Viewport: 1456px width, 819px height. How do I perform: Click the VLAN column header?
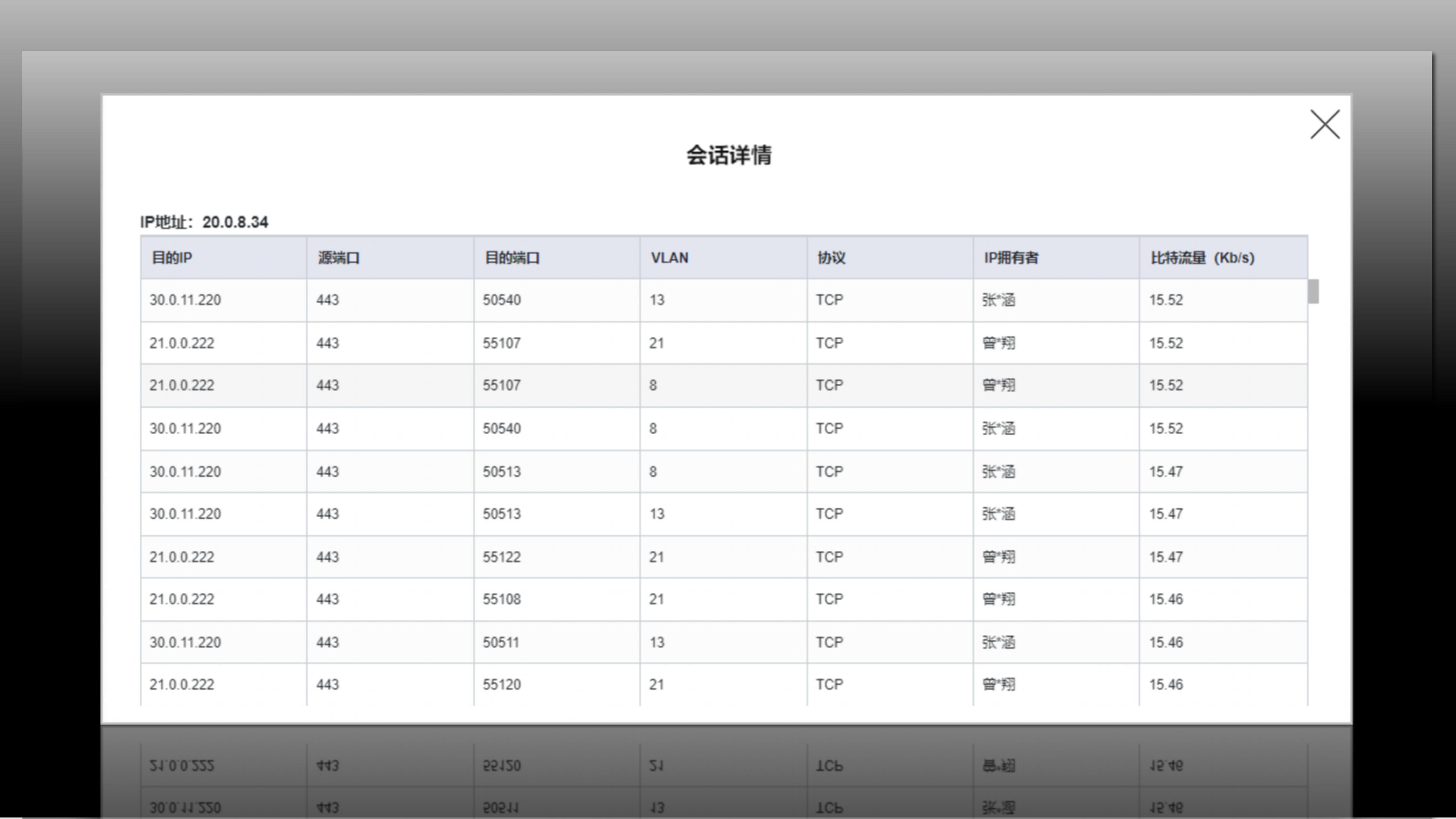[x=669, y=258]
